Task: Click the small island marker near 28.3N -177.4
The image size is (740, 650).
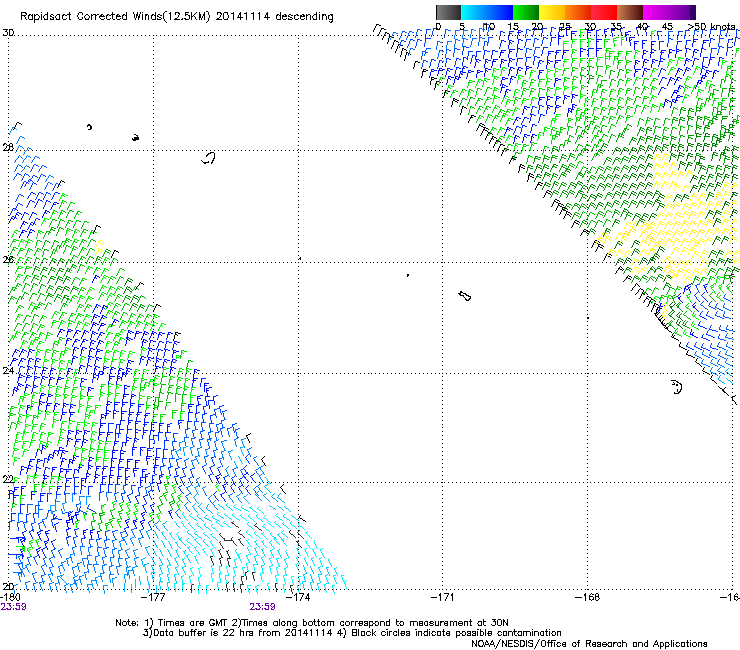Action: pyautogui.click(x=135, y=138)
